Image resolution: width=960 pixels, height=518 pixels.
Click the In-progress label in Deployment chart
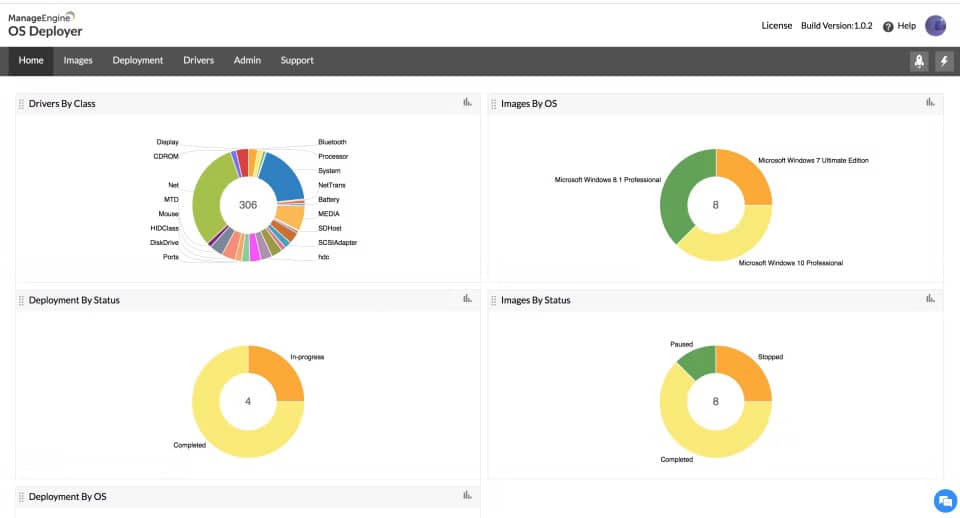coord(307,357)
